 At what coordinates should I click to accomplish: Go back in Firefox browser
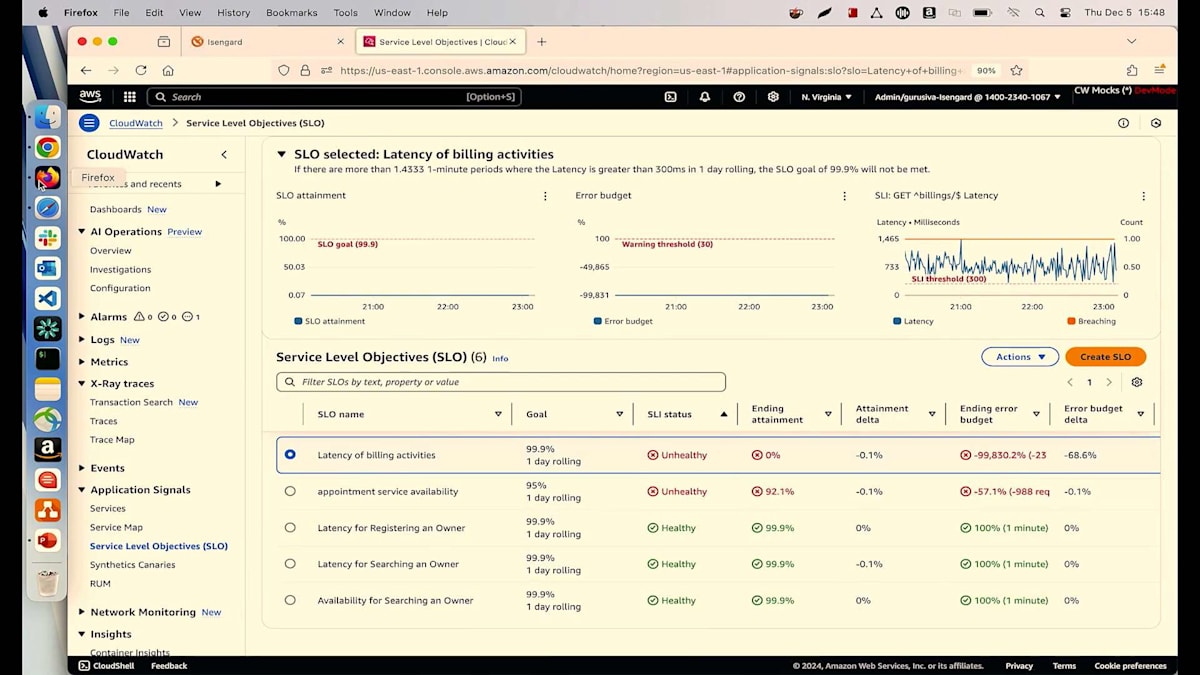tap(86, 70)
